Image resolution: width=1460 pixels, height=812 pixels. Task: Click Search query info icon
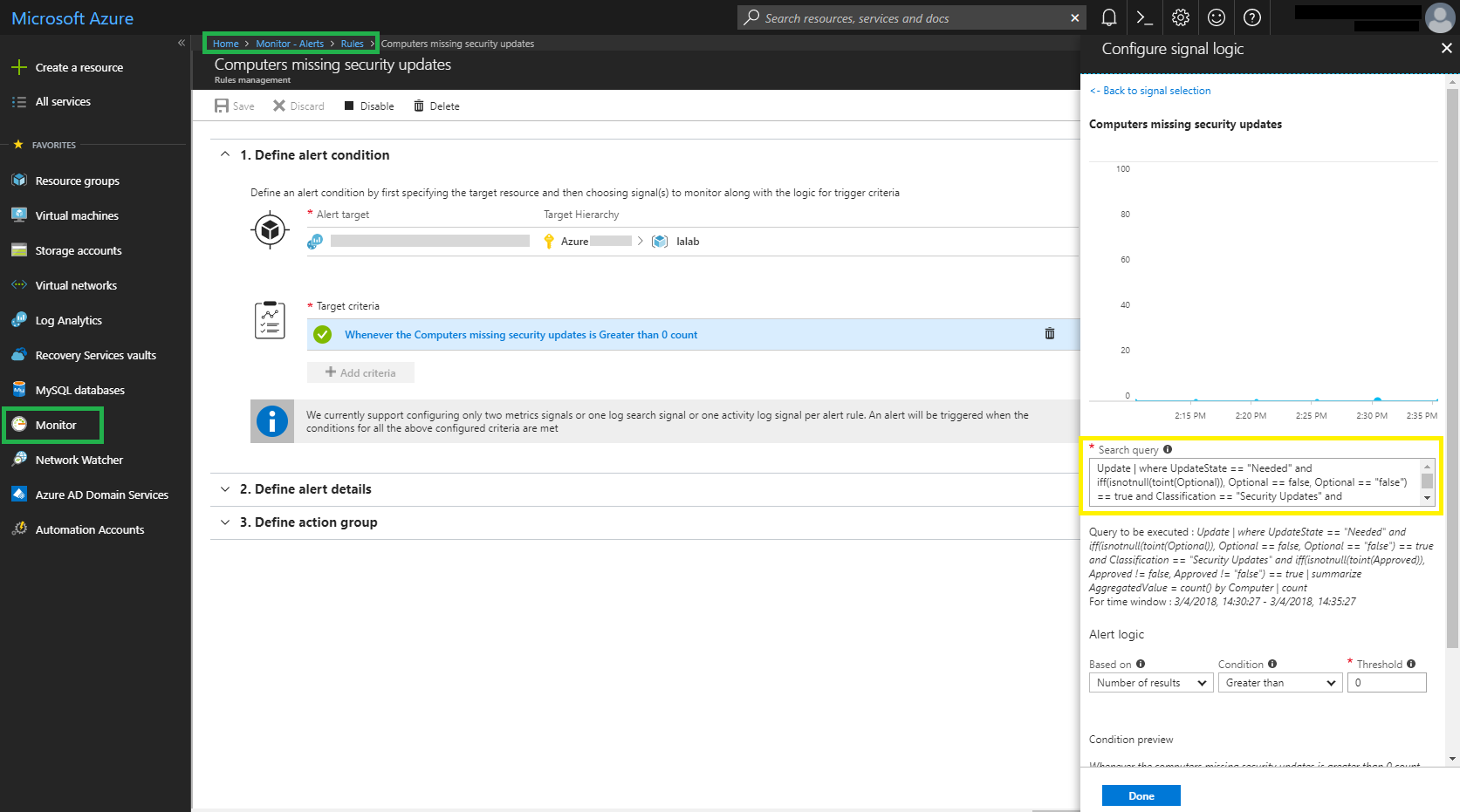1168,449
